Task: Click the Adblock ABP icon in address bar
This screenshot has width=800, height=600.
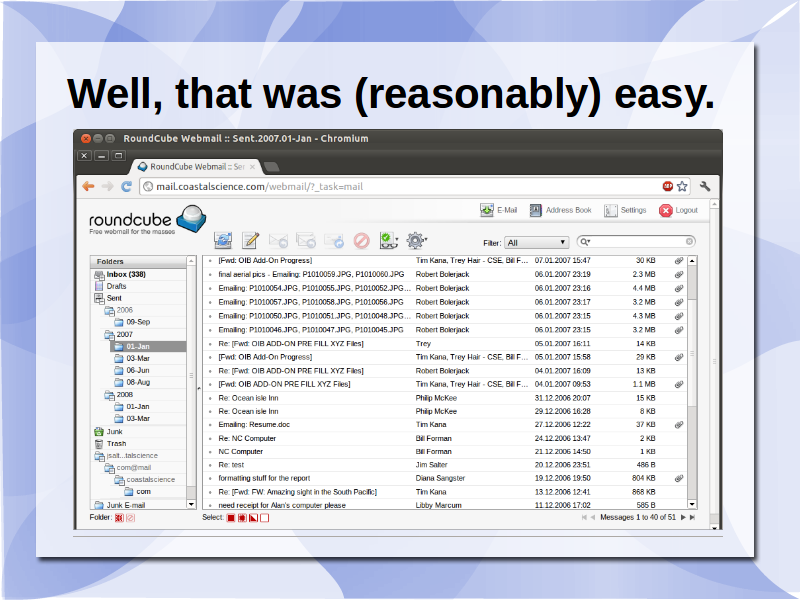Action: coord(667,186)
